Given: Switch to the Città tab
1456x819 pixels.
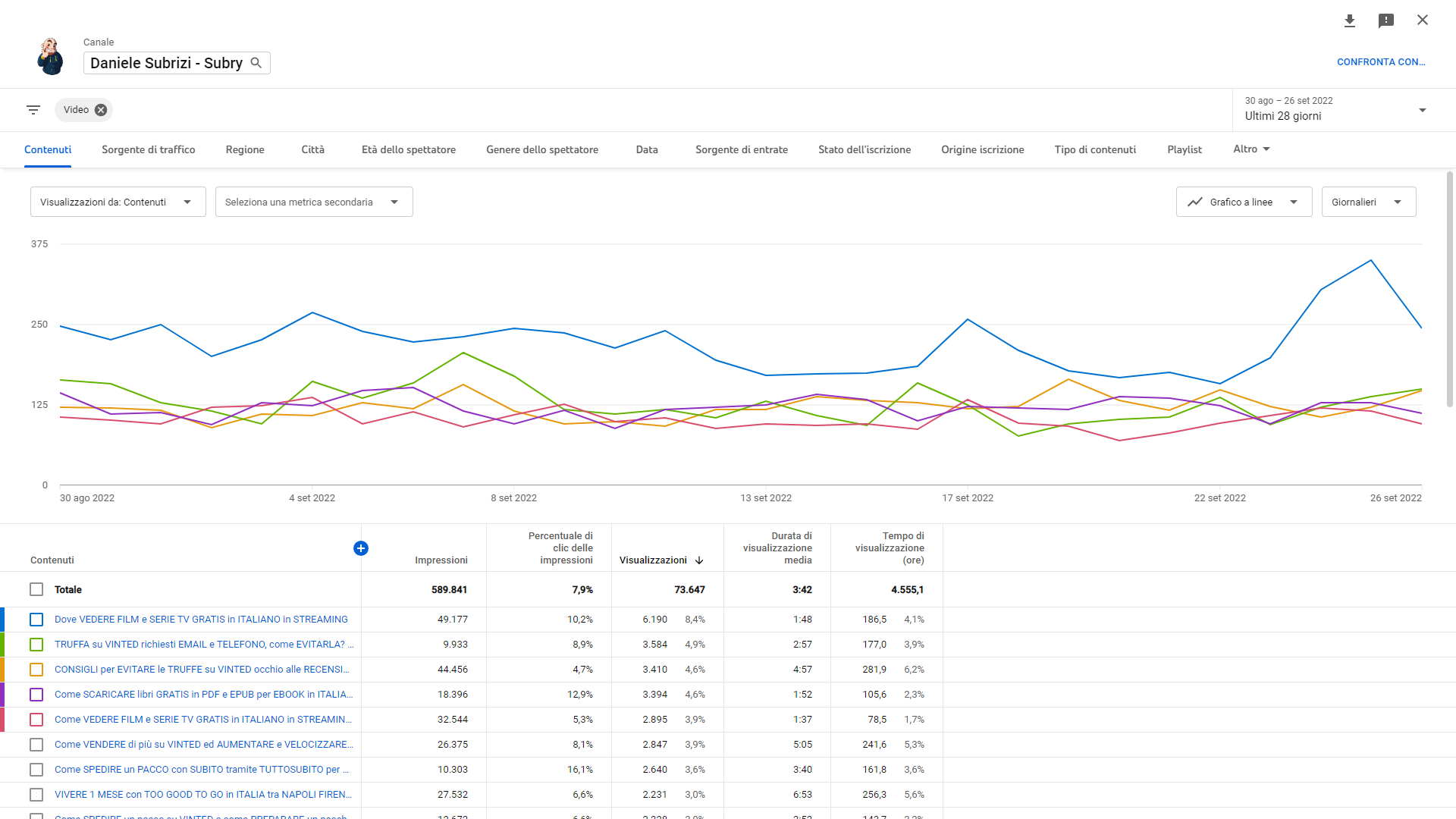Looking at the screenshot, I should click(x=312, y=149).
